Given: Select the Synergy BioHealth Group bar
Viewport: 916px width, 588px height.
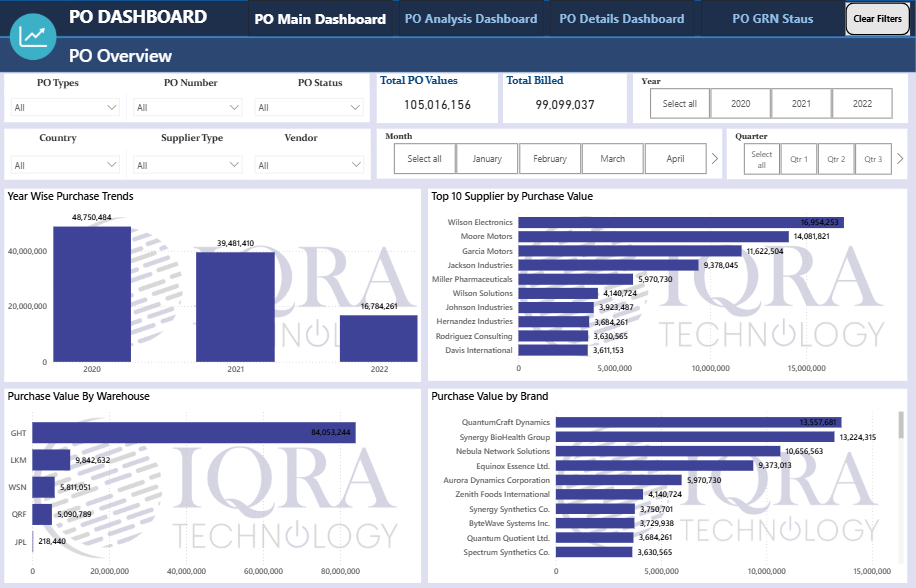Looking at the screenshot, I should coord(695,437).
